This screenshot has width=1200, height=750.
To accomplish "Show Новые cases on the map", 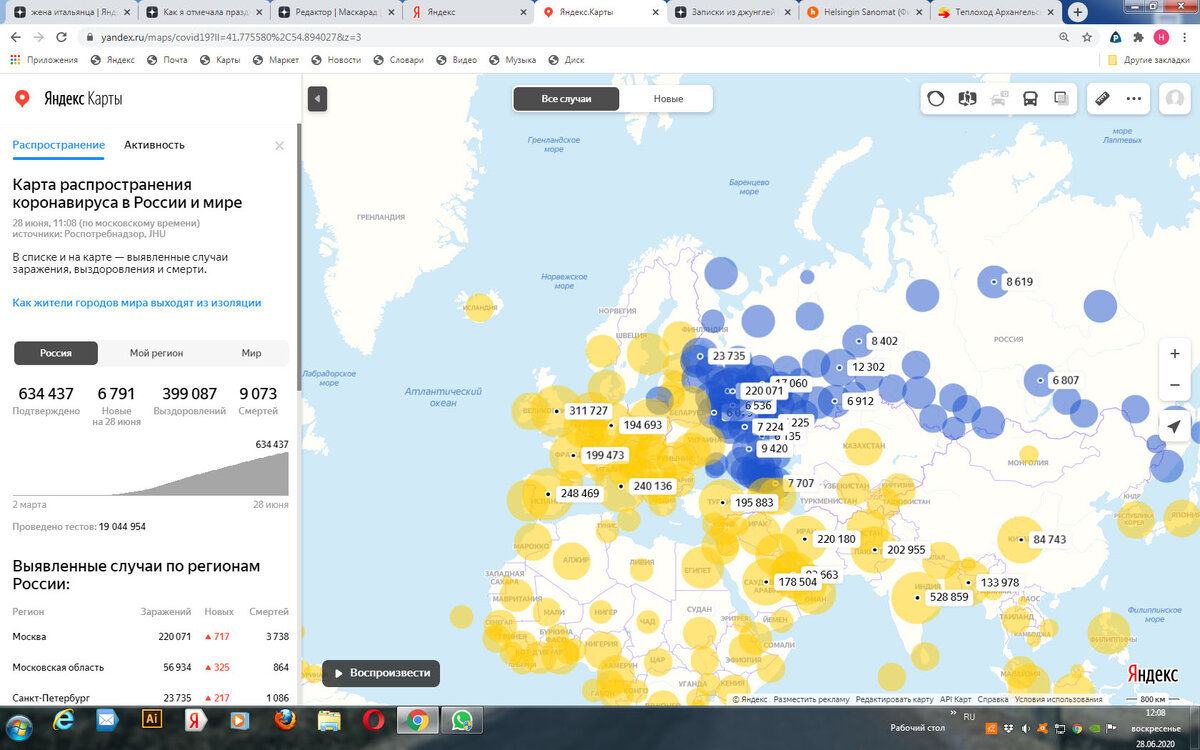I will (x=668, y=99).
